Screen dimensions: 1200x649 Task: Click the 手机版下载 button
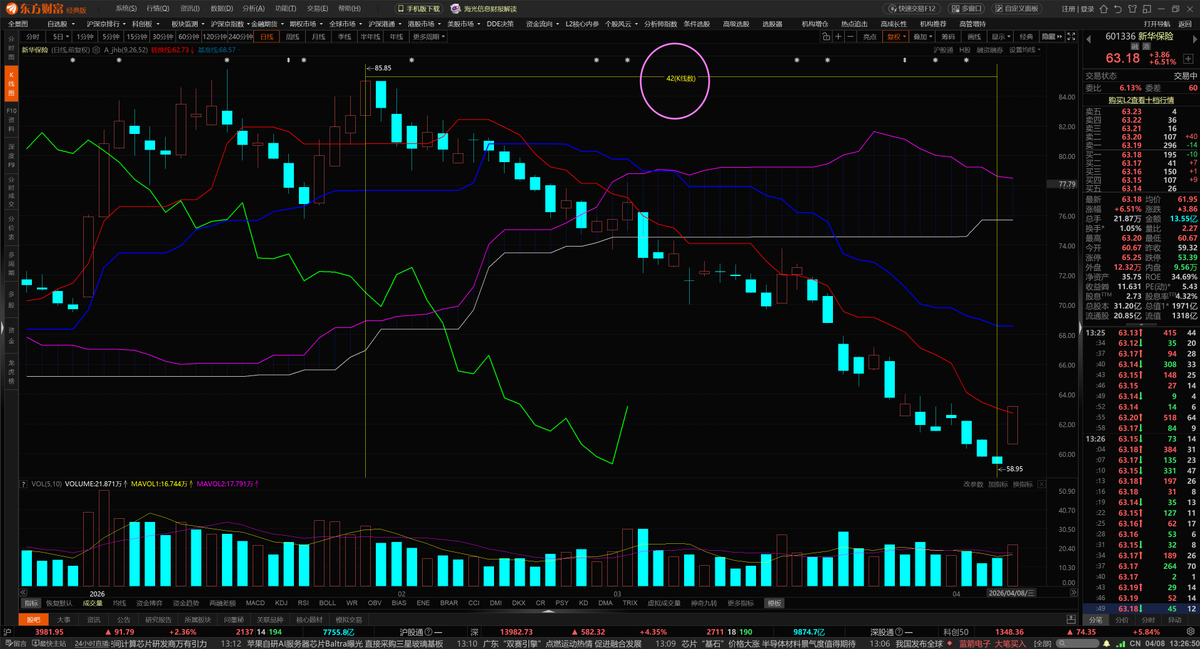pyautogui.click(x=417, y=8)
